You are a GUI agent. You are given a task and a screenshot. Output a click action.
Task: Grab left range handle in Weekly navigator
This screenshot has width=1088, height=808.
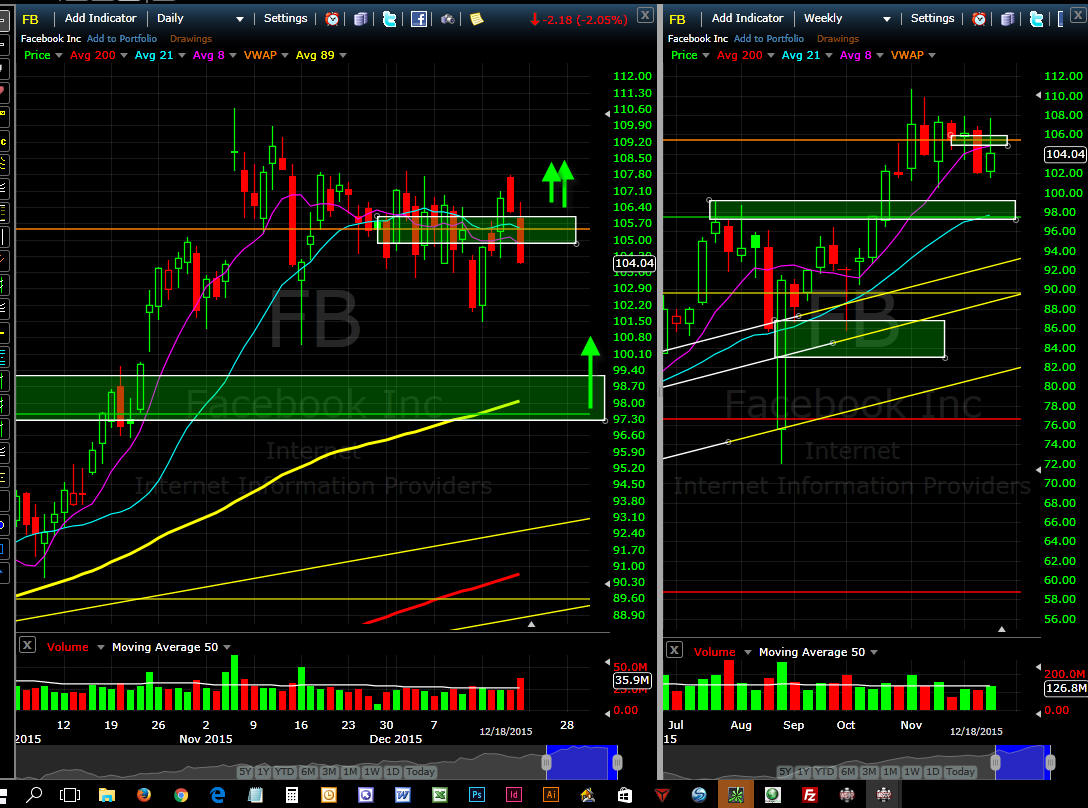click(x=996, y=763)
